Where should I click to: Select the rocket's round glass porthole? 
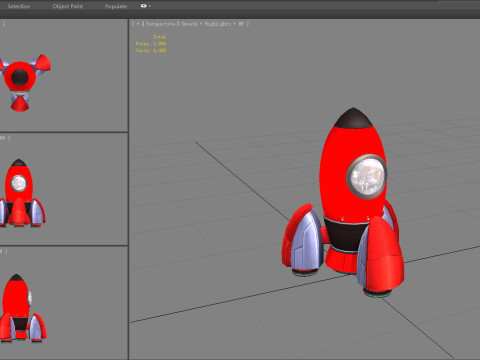point(366,177)
